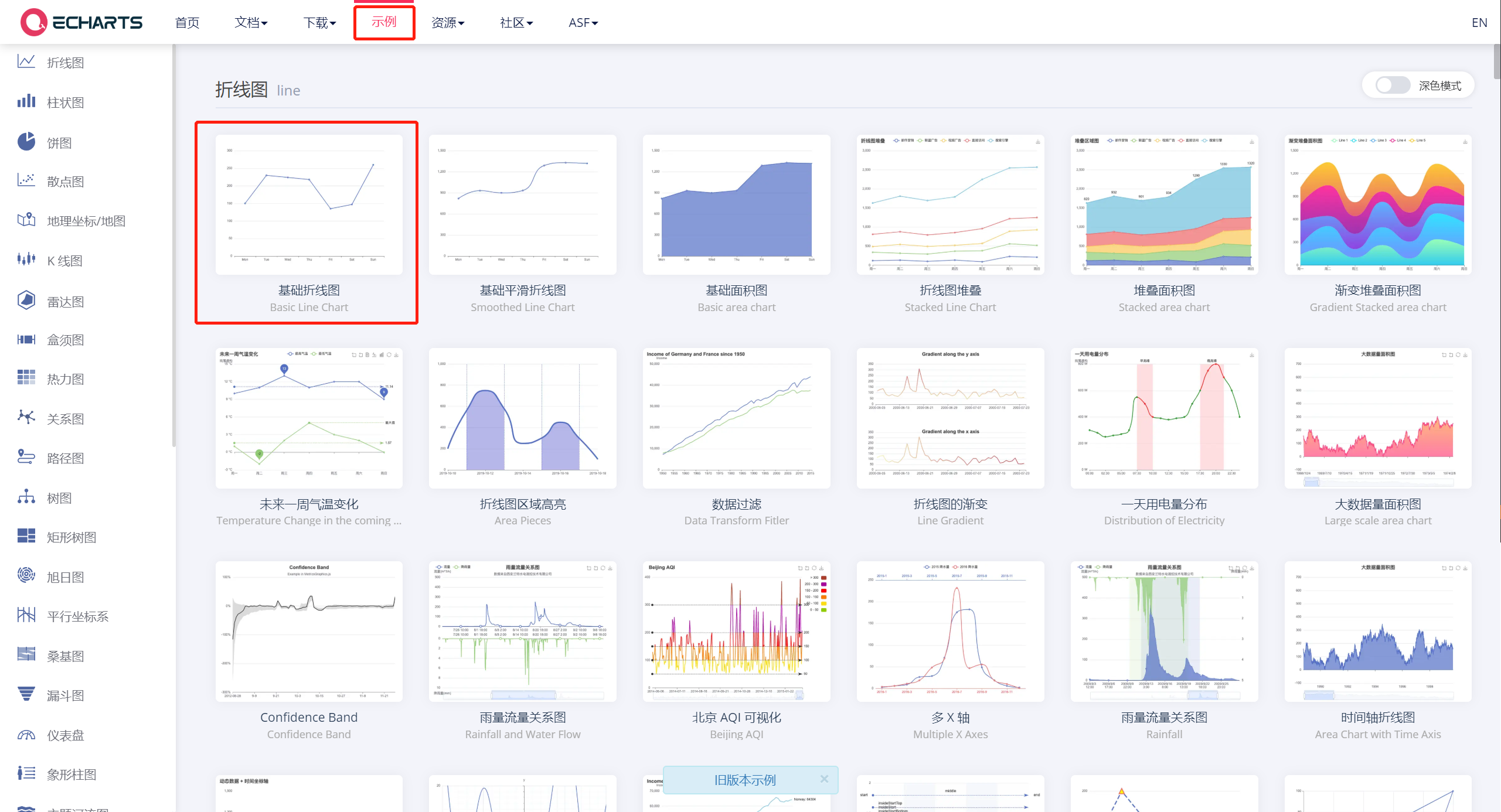Viewport: 1501px width, 812px height.
Task: Open the 仪表盘 gauge chart icon
Action: point(26,734)
